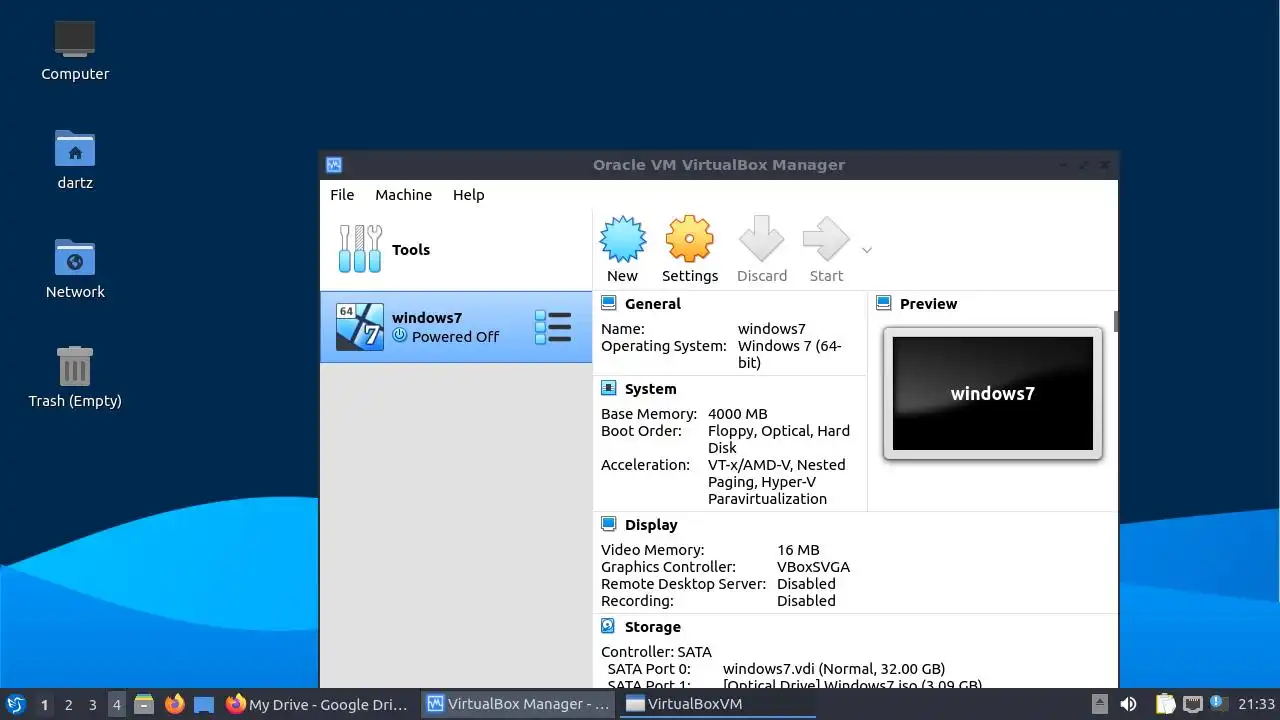Open the network connection tray icon

(1193, 704)
